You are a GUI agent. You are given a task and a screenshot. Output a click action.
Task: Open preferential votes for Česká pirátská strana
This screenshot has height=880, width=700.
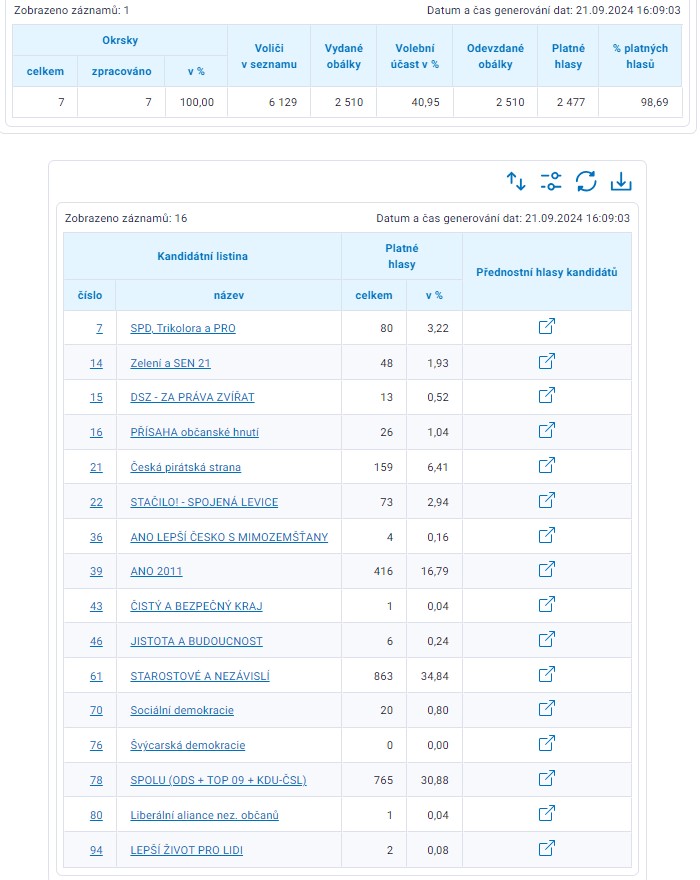click(547, 465)
